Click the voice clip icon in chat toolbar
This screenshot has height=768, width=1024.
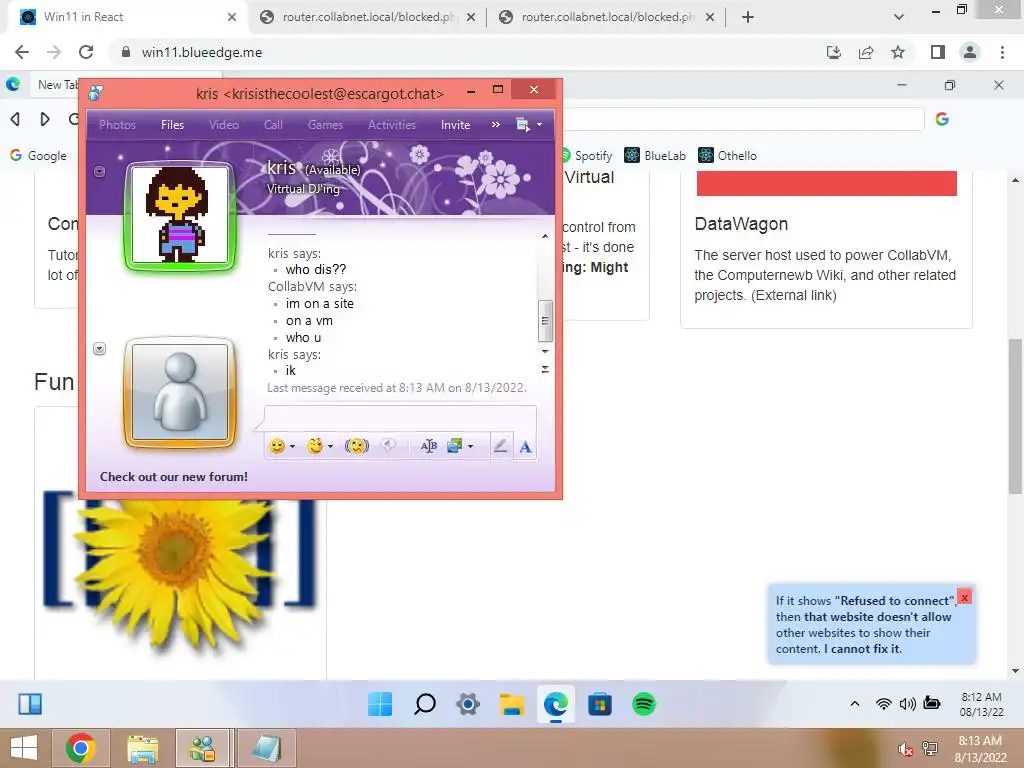click(x=388, y=445)
